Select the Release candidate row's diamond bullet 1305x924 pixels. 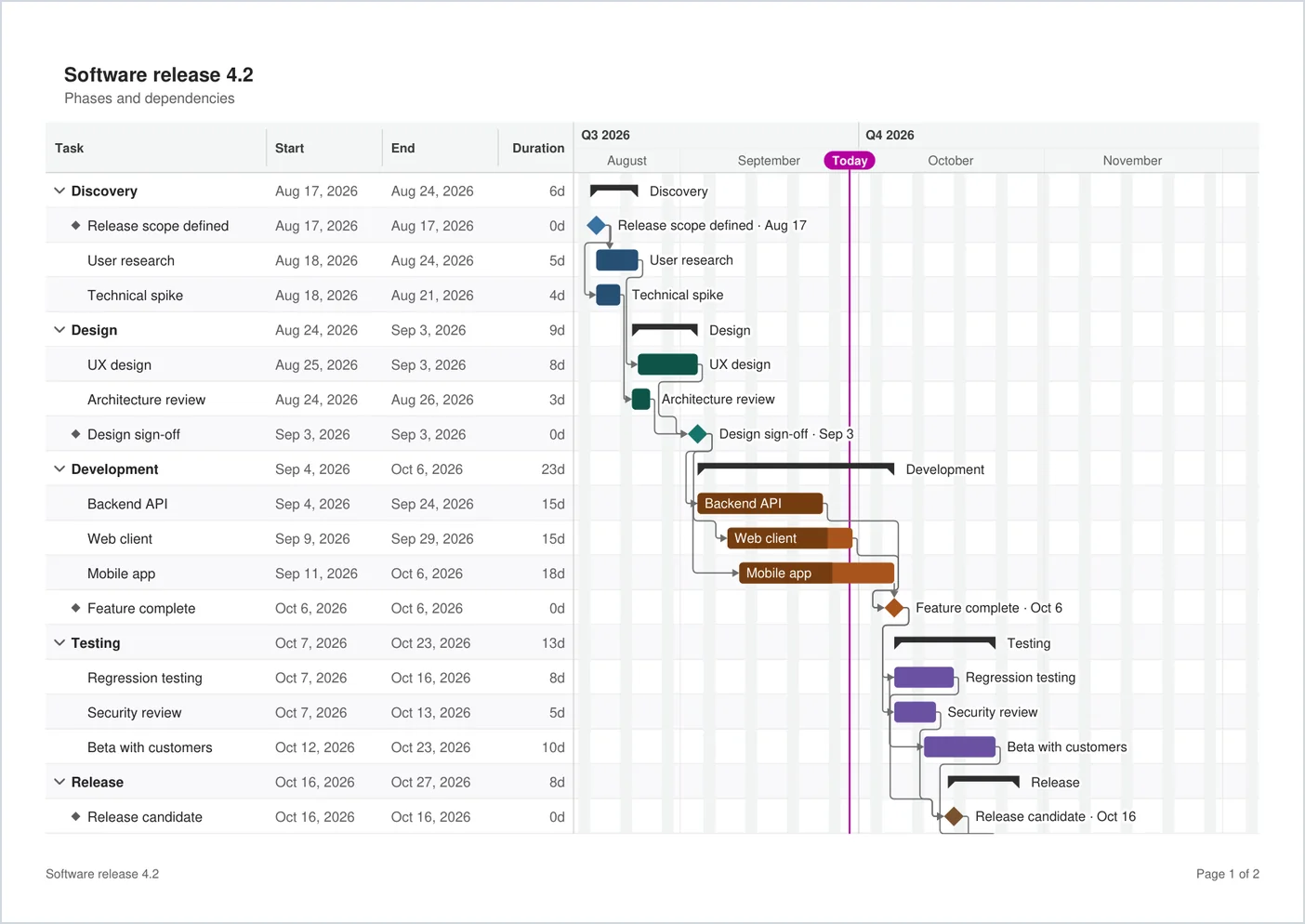pyautogui.click(x=76, y=817)
